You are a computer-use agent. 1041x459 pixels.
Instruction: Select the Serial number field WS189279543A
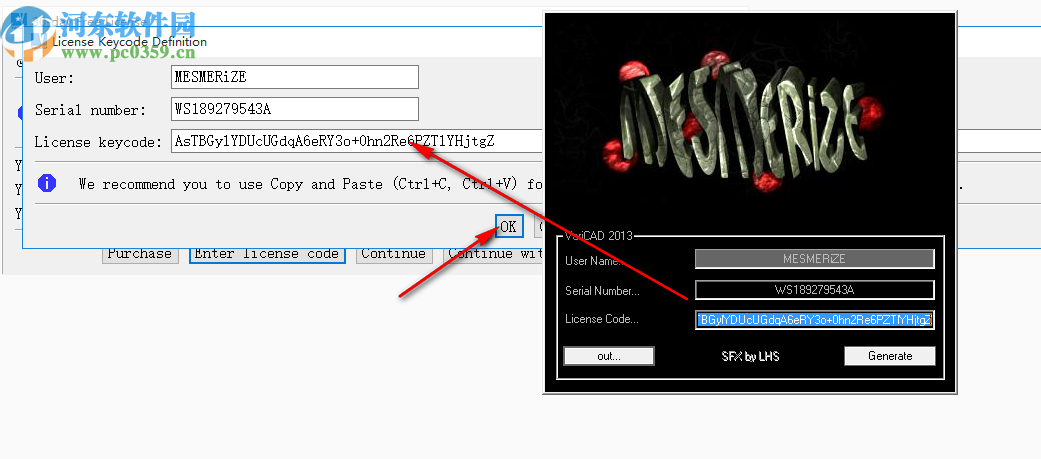(x=295, y=109)
